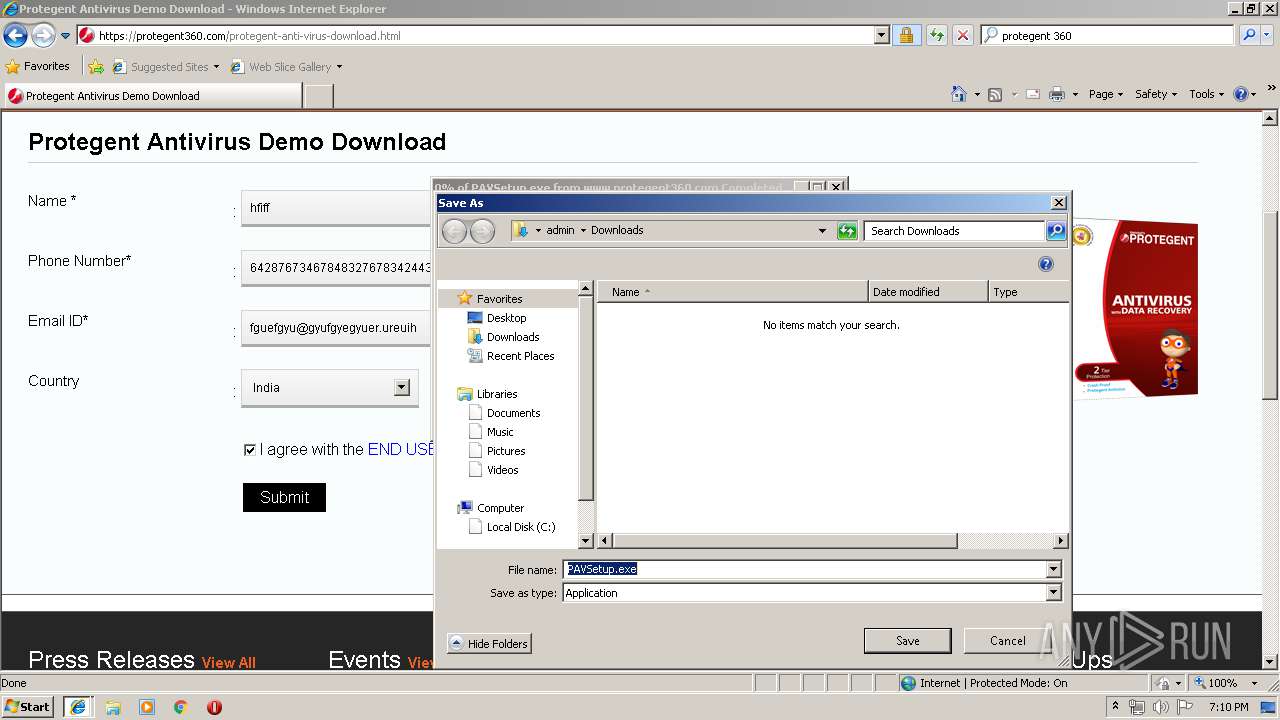This screenshot has height=720, width=1280.
Task: Click the security lock icon in address bar
Action: tap(906, 35)
